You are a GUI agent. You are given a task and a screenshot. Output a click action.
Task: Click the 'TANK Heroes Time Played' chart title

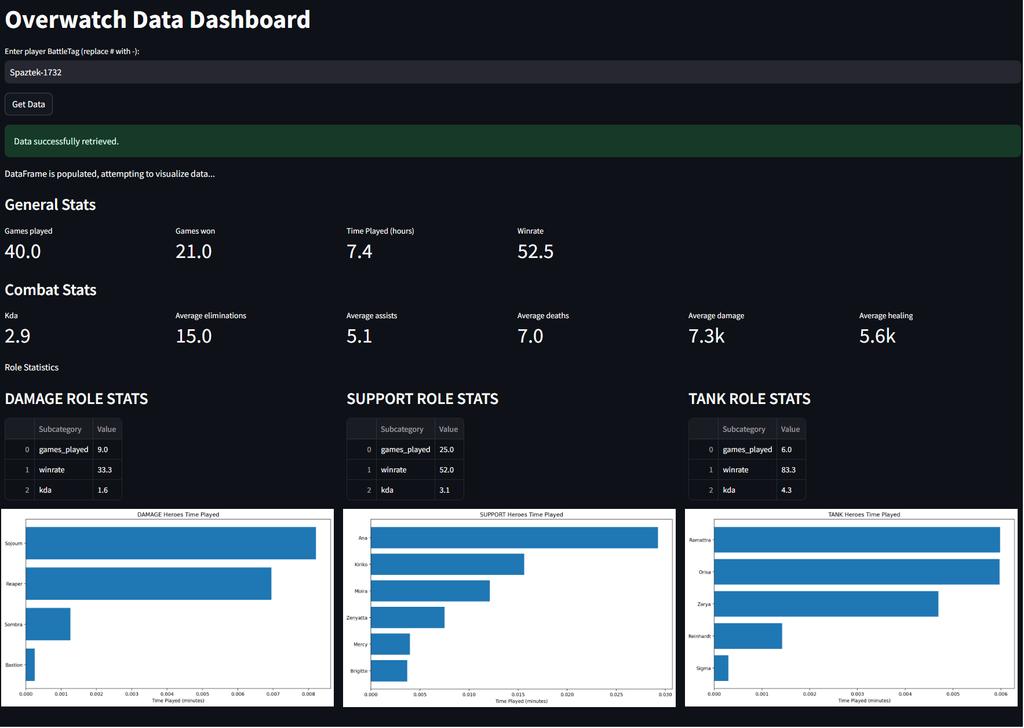pyautogui.click(x=864, y=514)
